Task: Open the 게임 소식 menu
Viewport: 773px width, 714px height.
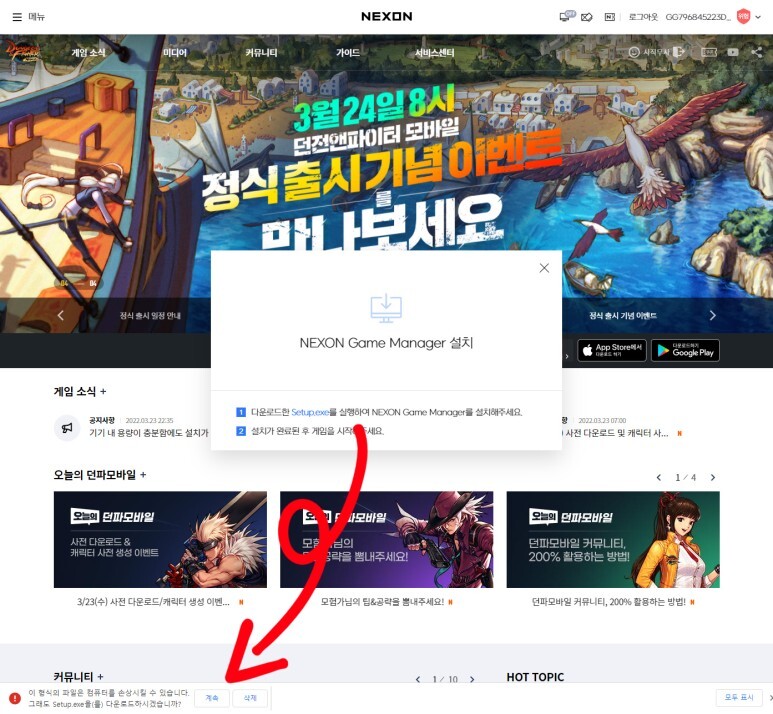Action: tap(88, 52)
